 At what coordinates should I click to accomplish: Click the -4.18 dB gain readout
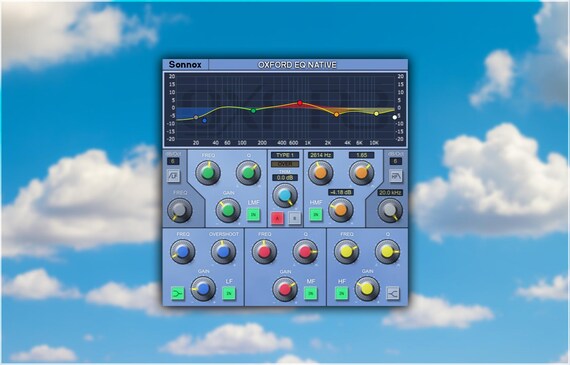pyautogui.click(x=341, y=192)
